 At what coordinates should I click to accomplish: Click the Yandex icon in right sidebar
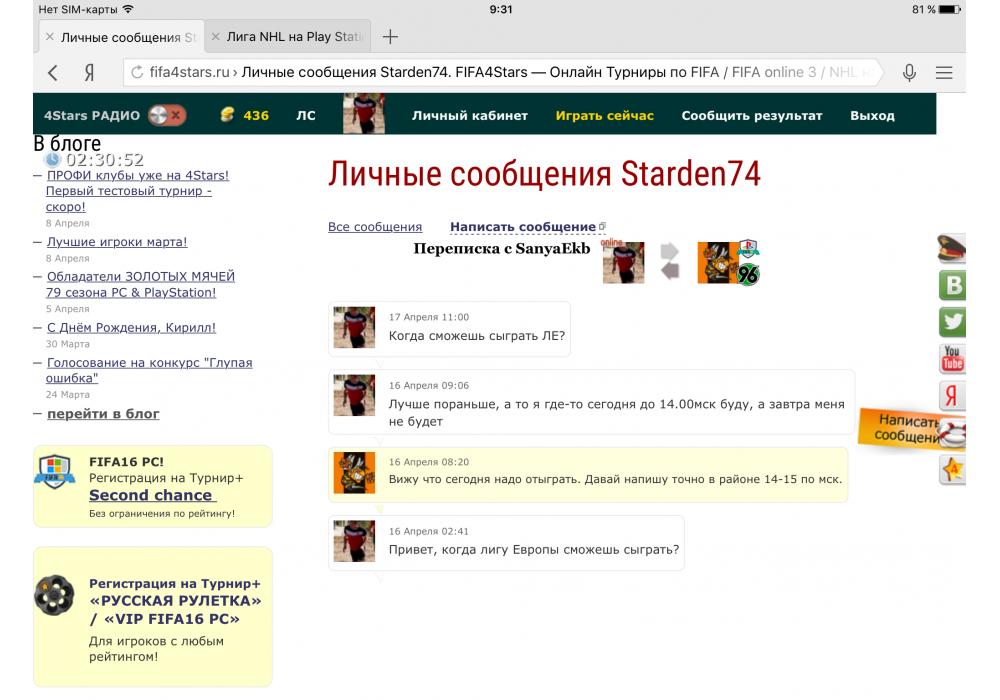click(x=953, y=395)
